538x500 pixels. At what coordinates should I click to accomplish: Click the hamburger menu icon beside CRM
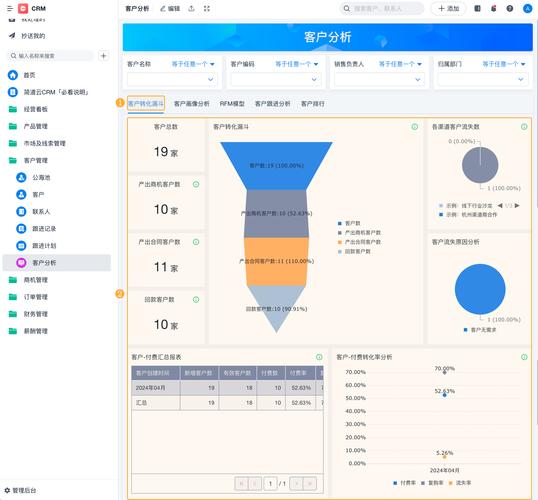coord(10,8)
